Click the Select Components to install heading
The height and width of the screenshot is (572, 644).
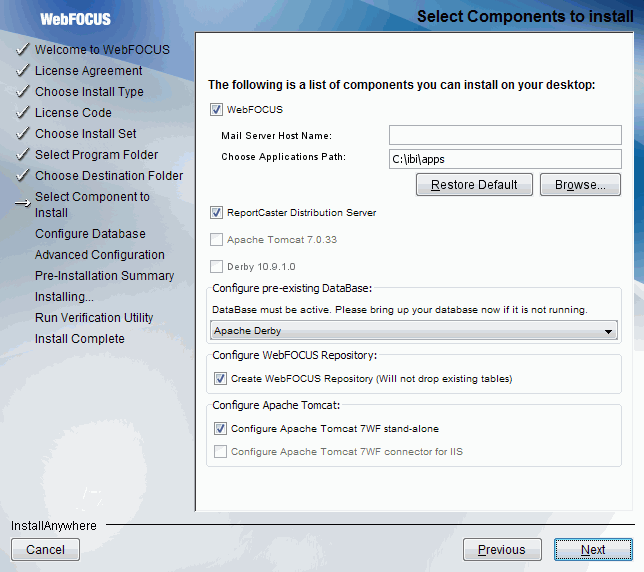coord(525,16)
